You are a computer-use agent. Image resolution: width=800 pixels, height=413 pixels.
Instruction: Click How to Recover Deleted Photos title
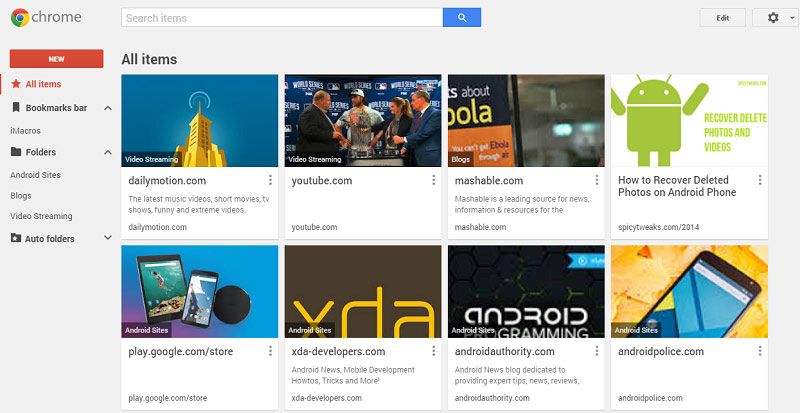[677, 186]
